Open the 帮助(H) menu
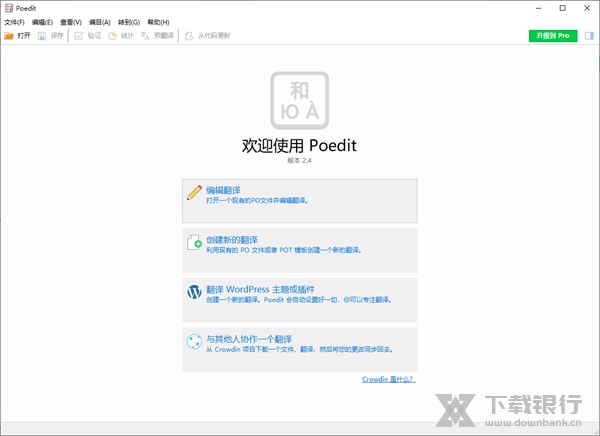The height and width of the screenshot is (436, 600). coord(158,21)
